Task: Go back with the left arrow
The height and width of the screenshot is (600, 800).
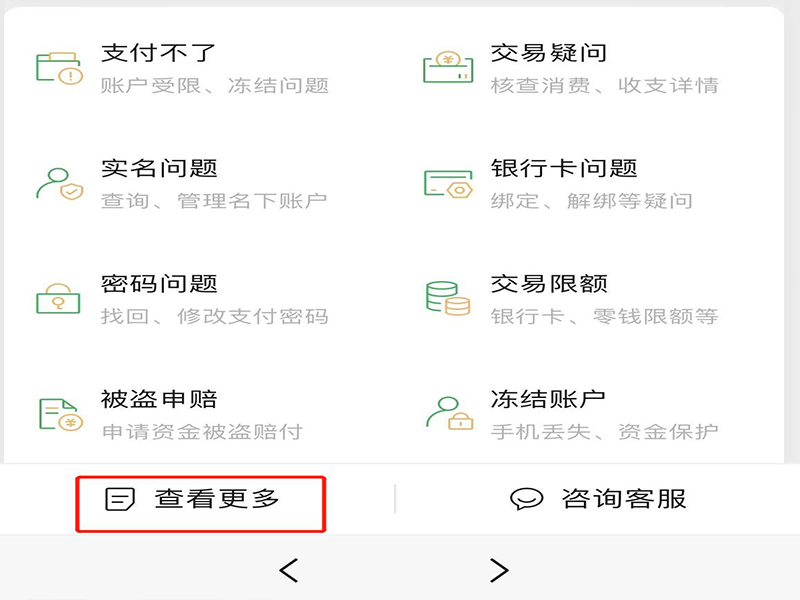Action: pyautogui.click(x=289, y=570)
